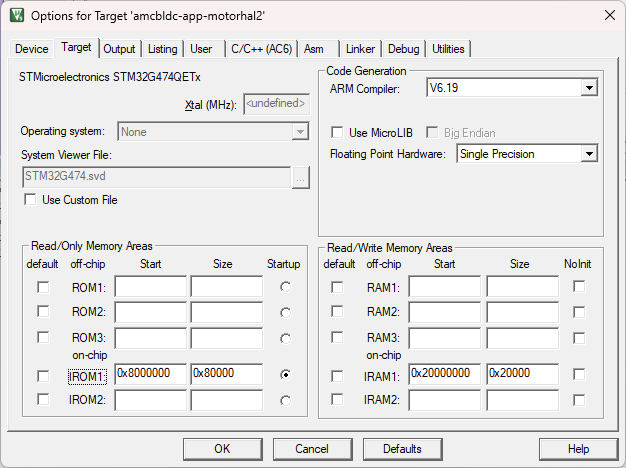Click the IROM1 Size field 0x80000

click(227, 374)
